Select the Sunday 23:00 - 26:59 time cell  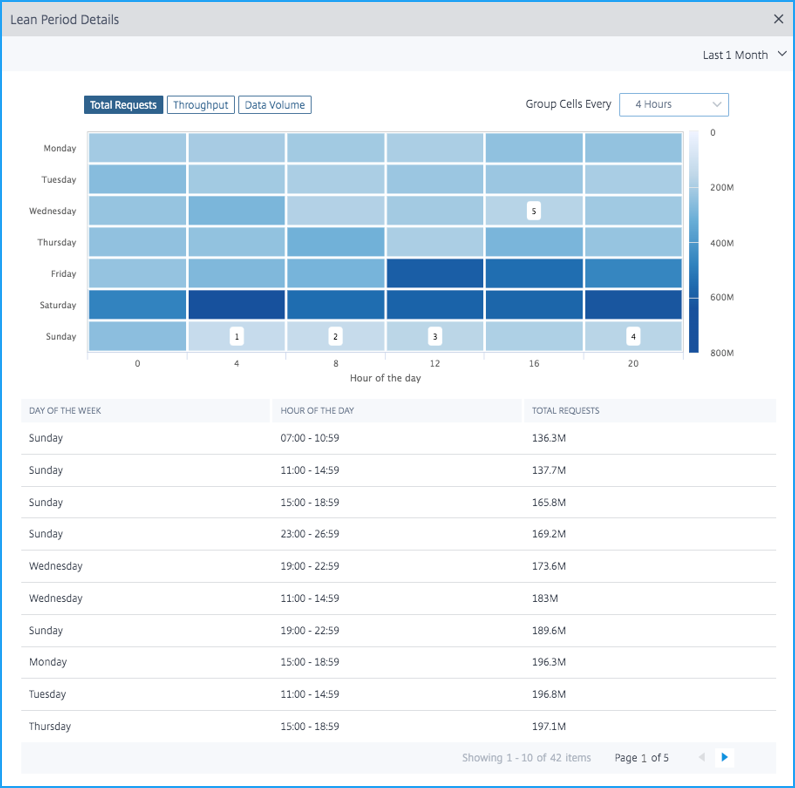(x=310, y=534)
